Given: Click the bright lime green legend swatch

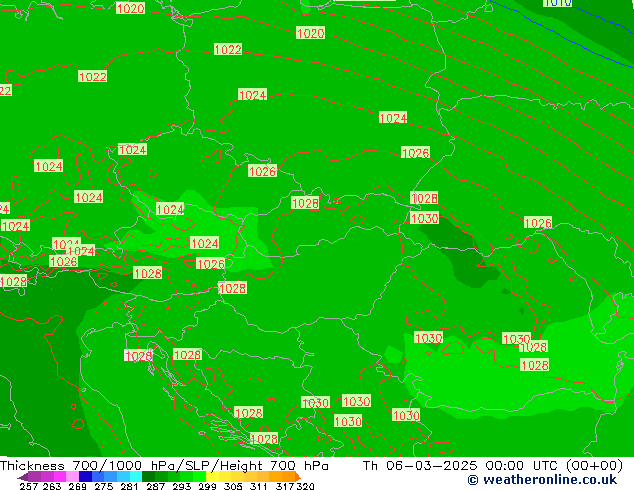Looking at the screenshot, I should pos(199,477).
